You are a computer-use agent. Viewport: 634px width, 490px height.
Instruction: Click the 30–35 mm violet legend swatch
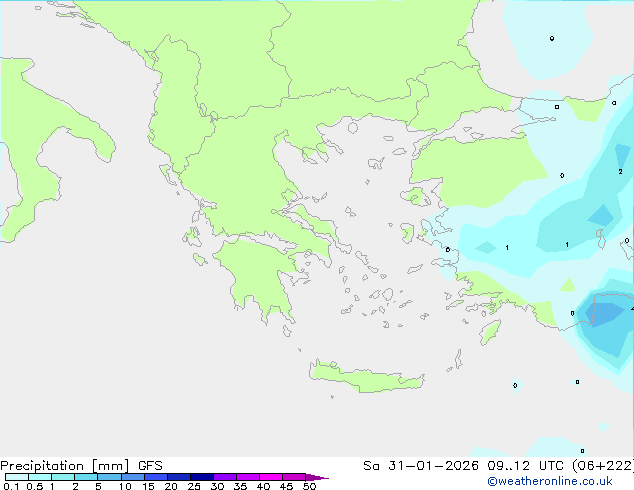click(x=224, y=477)
